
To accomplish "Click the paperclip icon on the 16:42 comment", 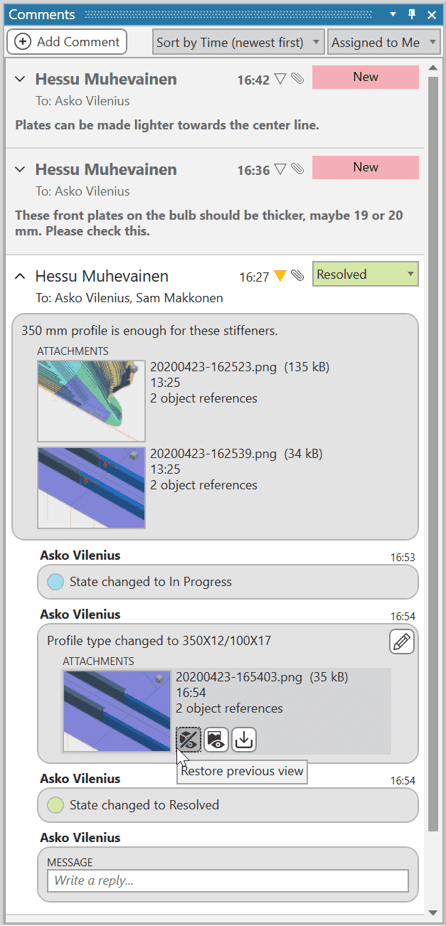I will tap(298, 79).
